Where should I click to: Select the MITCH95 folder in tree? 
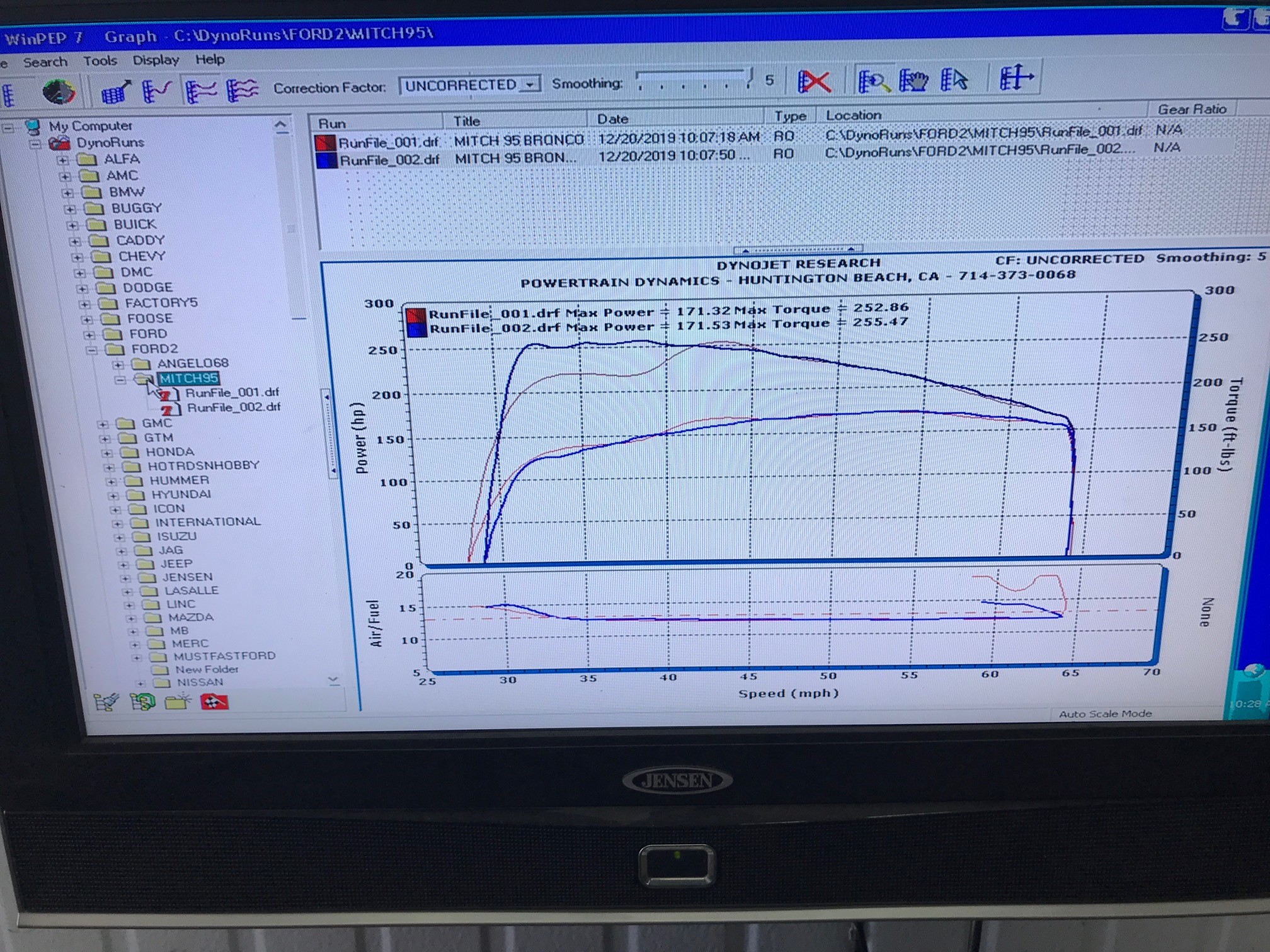click(x=188, y=378)
